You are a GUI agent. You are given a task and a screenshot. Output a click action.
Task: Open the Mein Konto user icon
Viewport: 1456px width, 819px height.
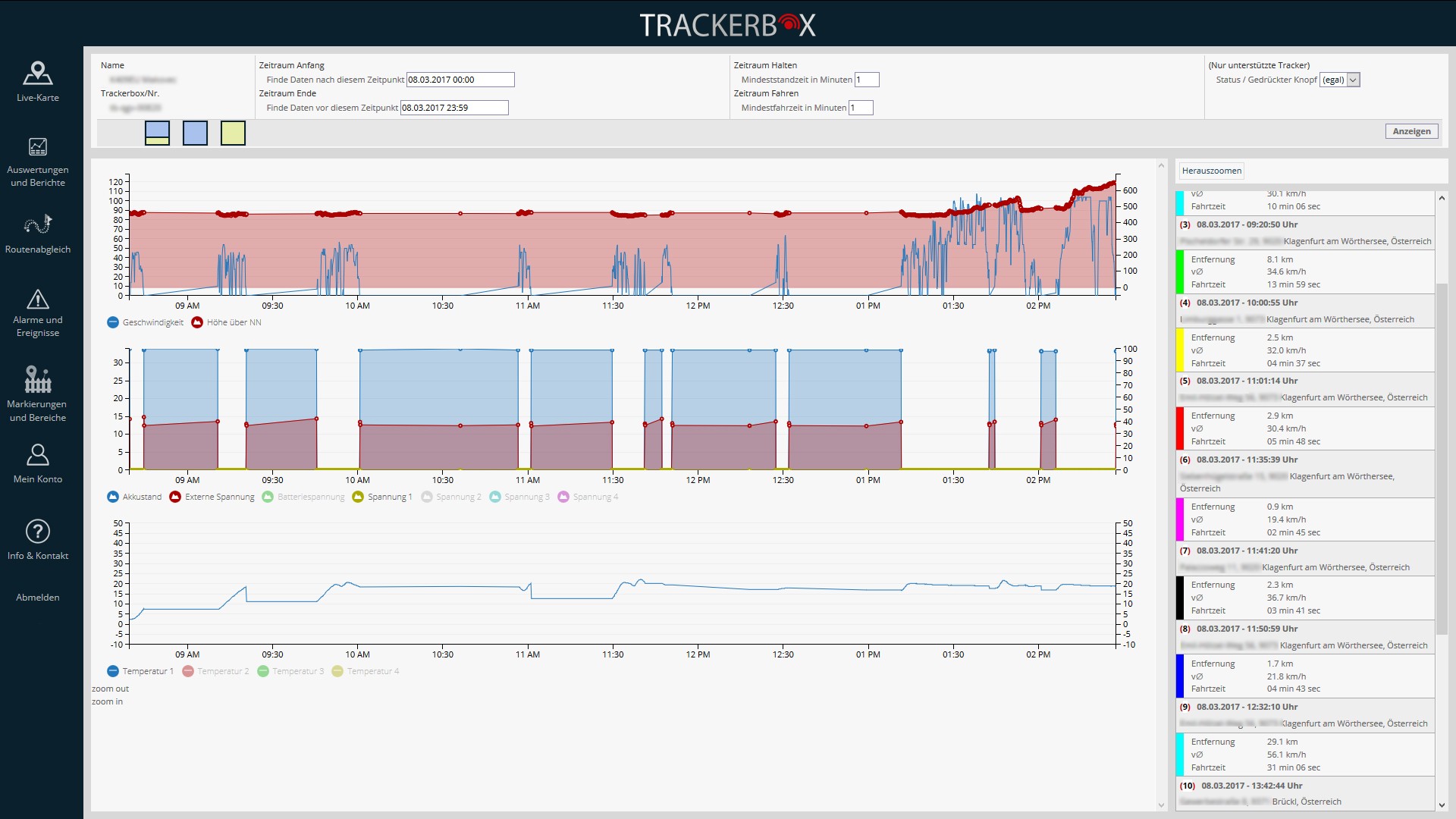37,455
